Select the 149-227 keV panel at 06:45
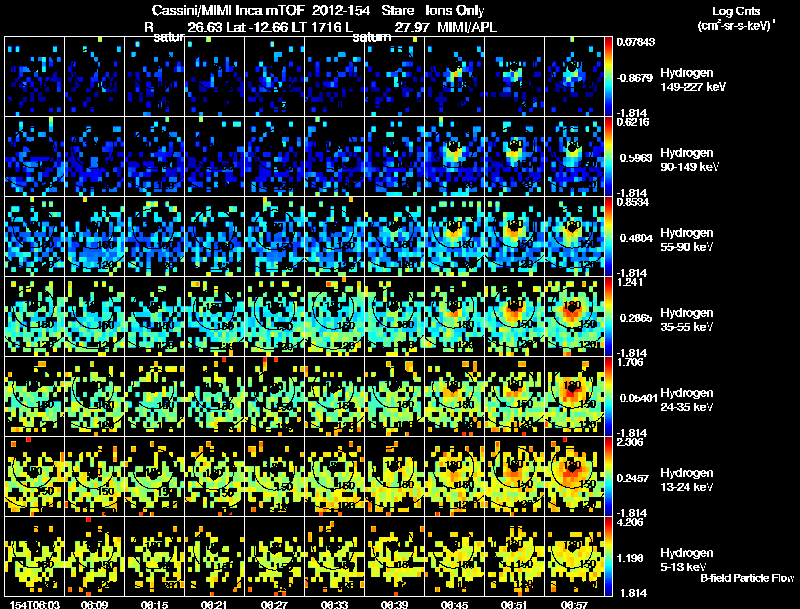Screen dimensions: 800x609 pos(455,77)
